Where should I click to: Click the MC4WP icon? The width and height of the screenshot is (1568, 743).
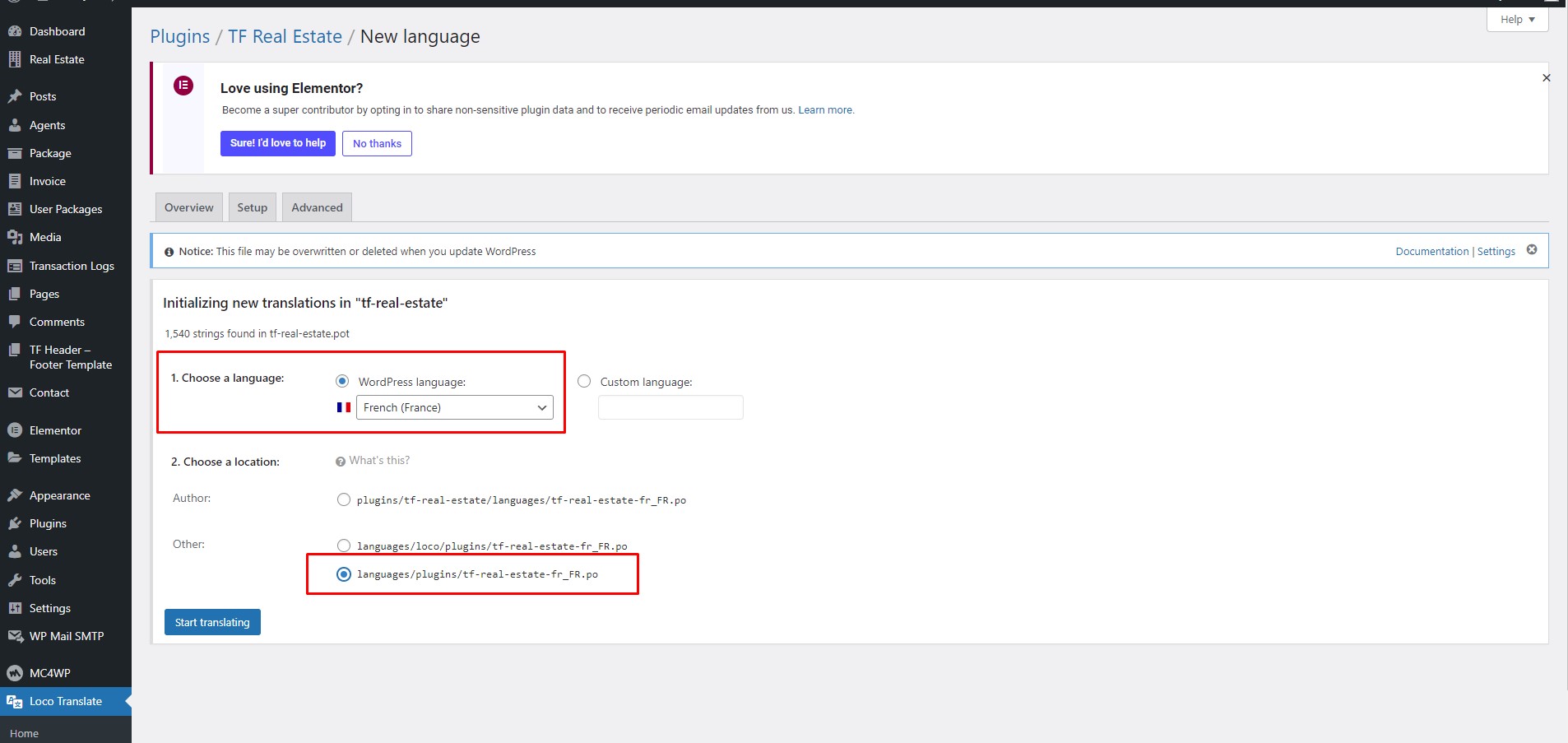point(15,673)
